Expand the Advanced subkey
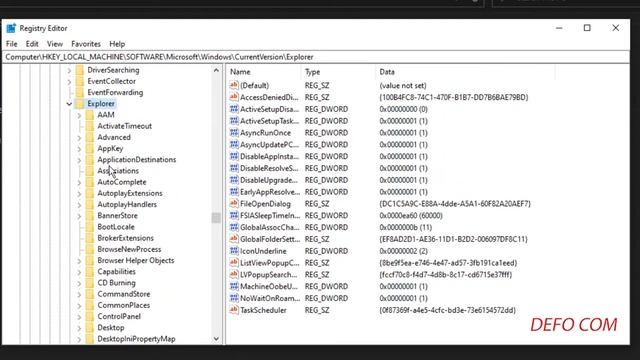Image resolution: width=640 pixels, height=360 pixels. (79, 138)
